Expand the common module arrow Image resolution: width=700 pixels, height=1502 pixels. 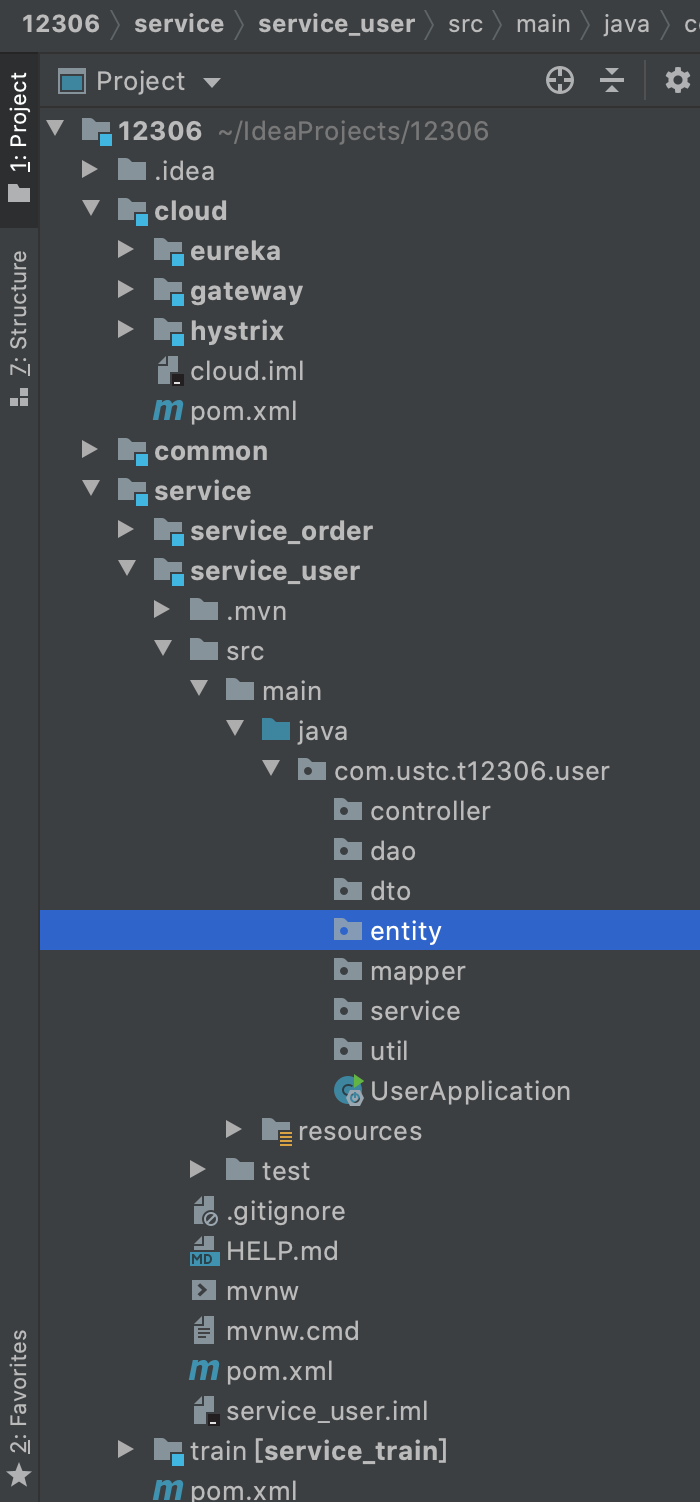pyautogui.click(x=90, y=451)
